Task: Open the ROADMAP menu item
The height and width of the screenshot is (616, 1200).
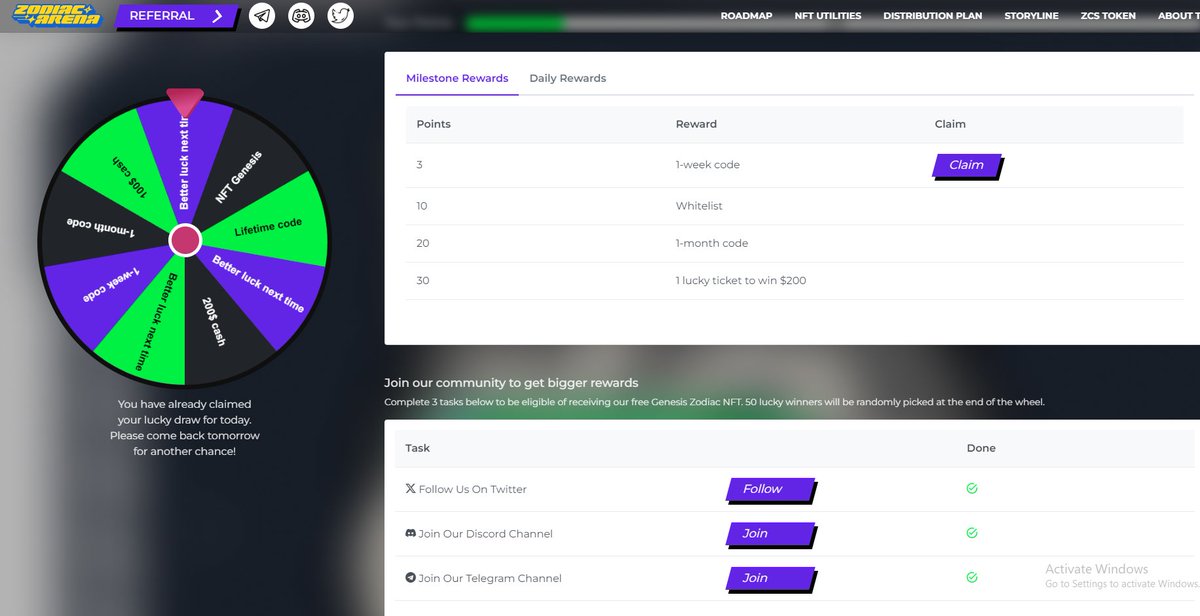Action: 746,15
